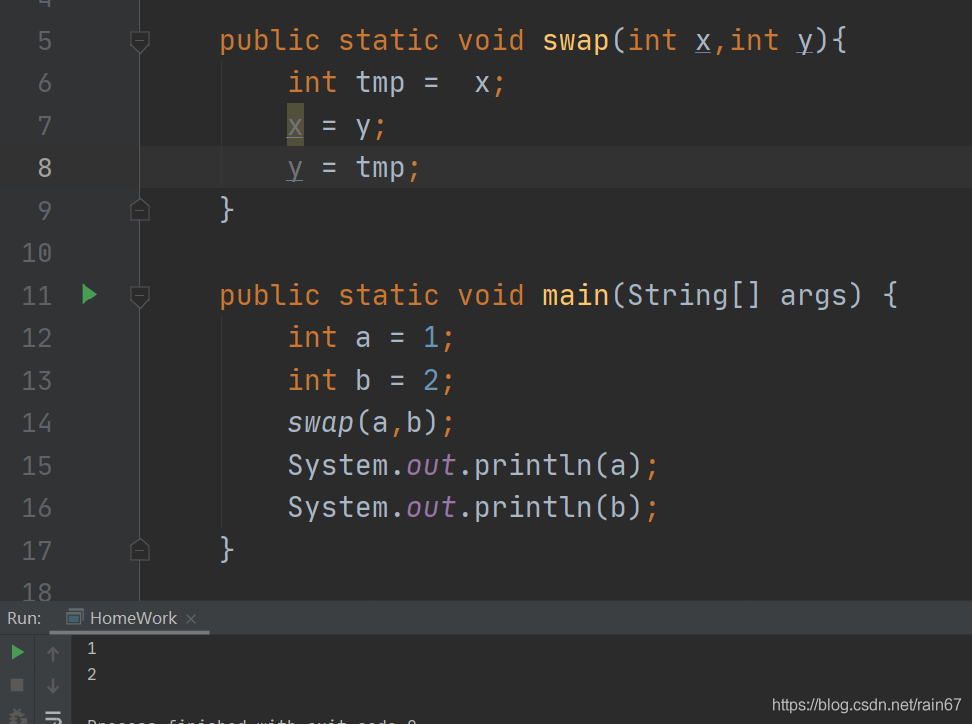Click the highlighted x variable on line 7
Screen dimensions: 972x724
click(x=295, y=126)
